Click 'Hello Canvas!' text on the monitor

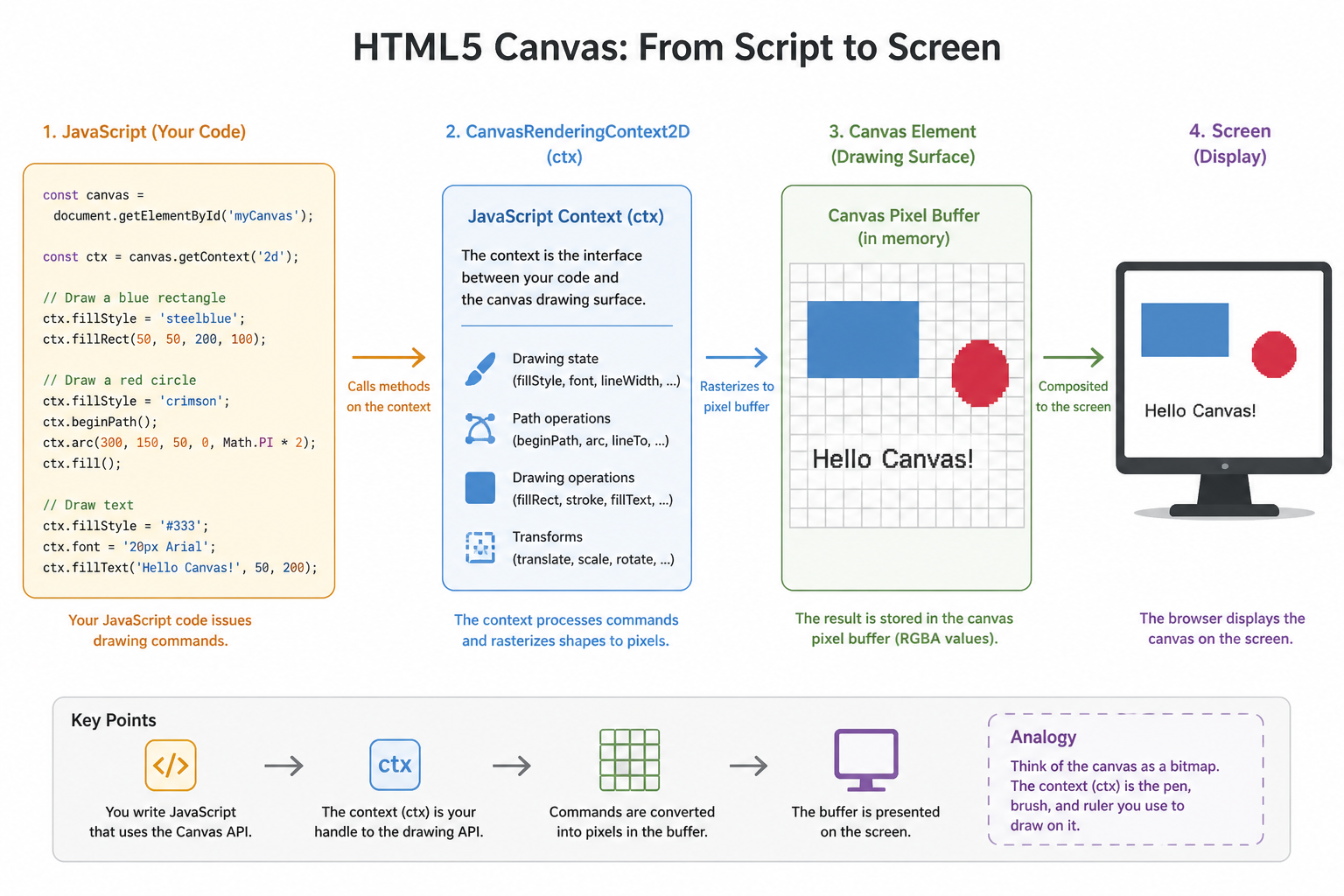(1200, 411)
